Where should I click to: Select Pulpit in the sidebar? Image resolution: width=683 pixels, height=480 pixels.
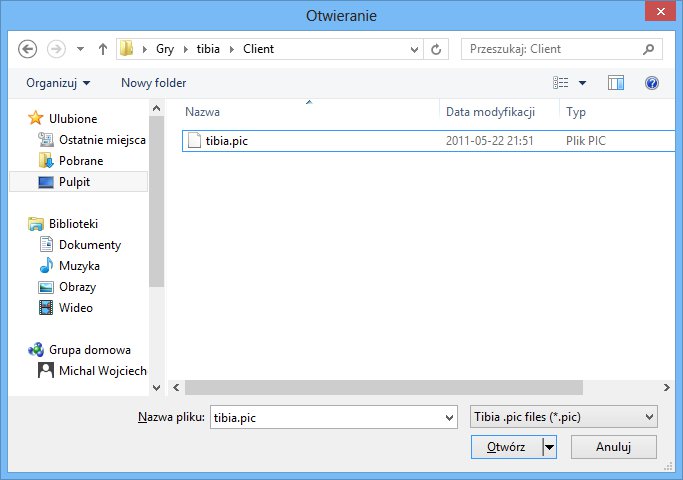tap(78, 182)
